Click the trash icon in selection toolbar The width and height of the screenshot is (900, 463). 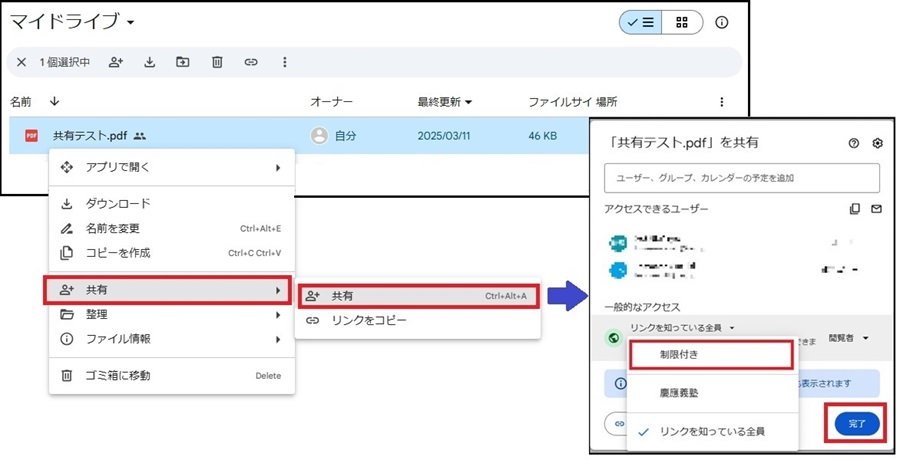pos(217,62)
